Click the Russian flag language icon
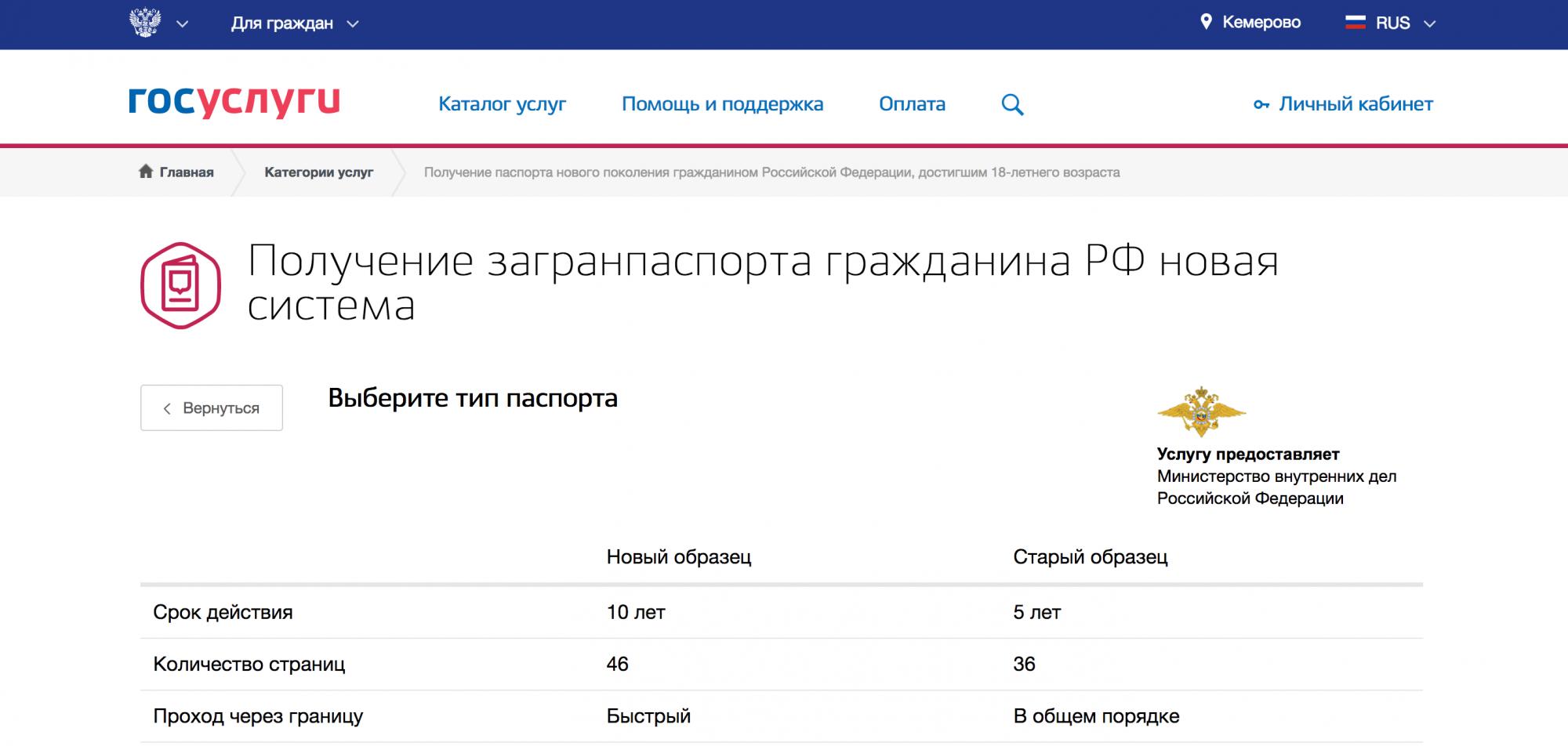Screen dimensions: 1568x746 (1355, 23)
